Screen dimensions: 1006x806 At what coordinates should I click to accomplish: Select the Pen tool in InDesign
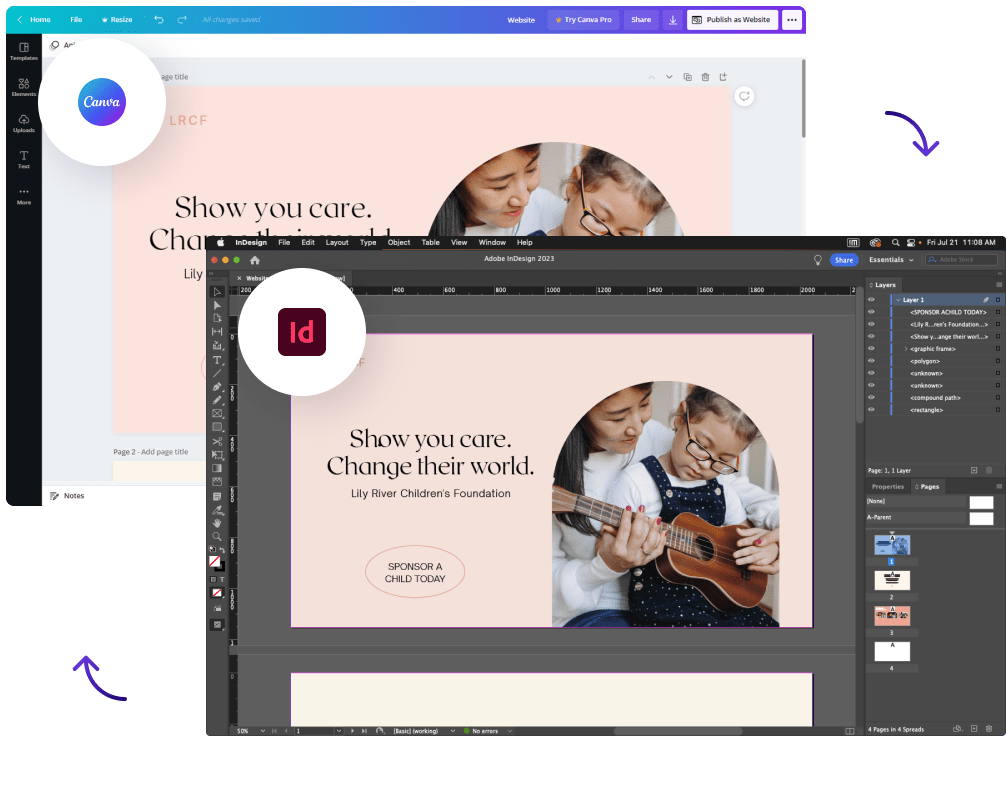(x=217, y=387)
